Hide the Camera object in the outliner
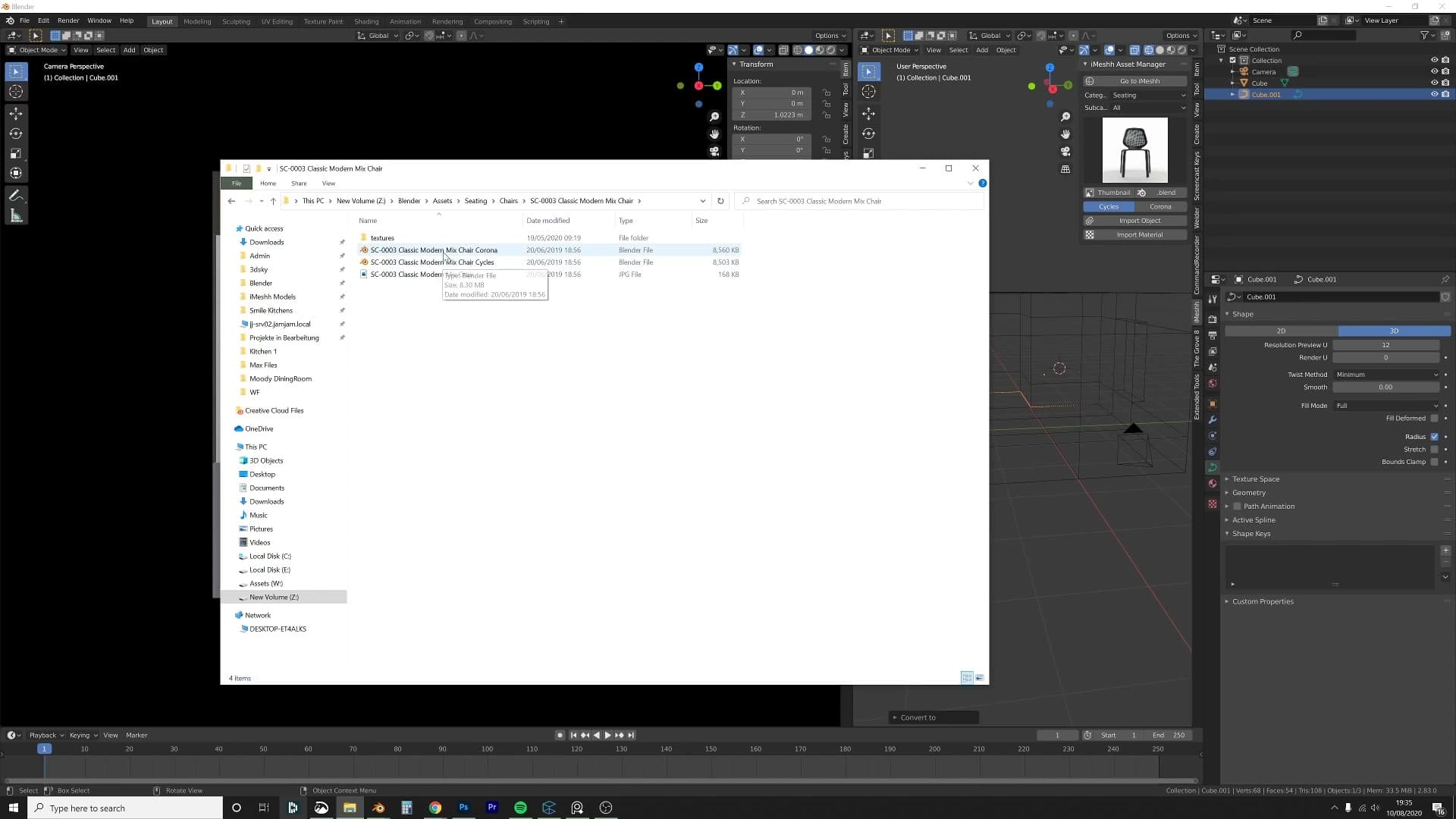Image resolution: width=1456 pixels, height=819 pixels. point(1434,71)
